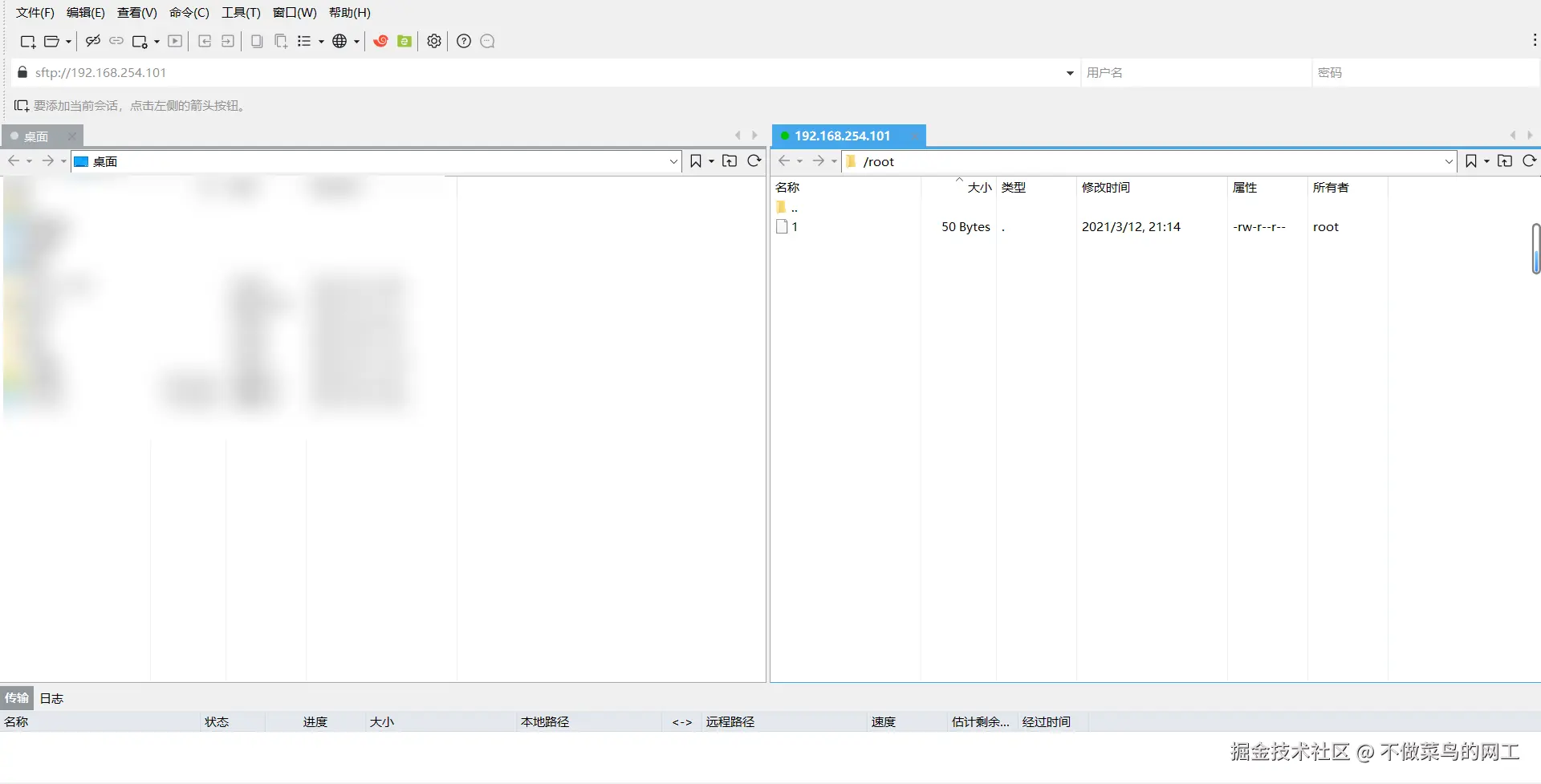Switch to the 传输 tab
This screenshot has height=784, width=1541.
(17, 698)
